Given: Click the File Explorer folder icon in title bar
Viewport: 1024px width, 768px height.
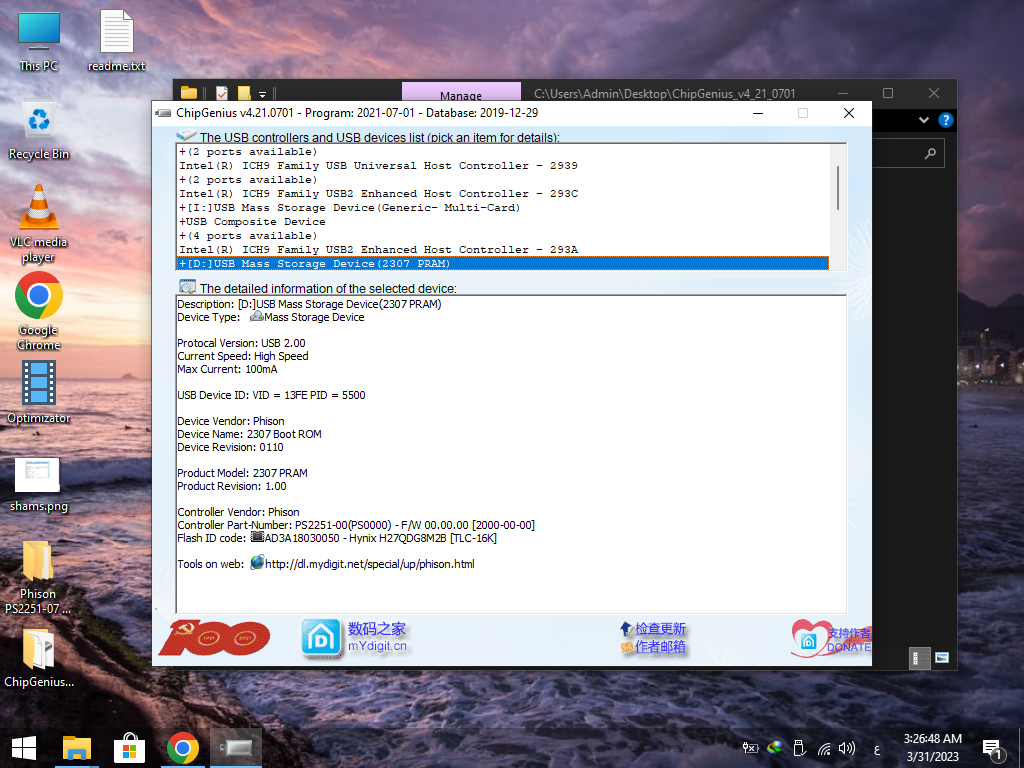Looking at the screenshot, I should (189, 93).
